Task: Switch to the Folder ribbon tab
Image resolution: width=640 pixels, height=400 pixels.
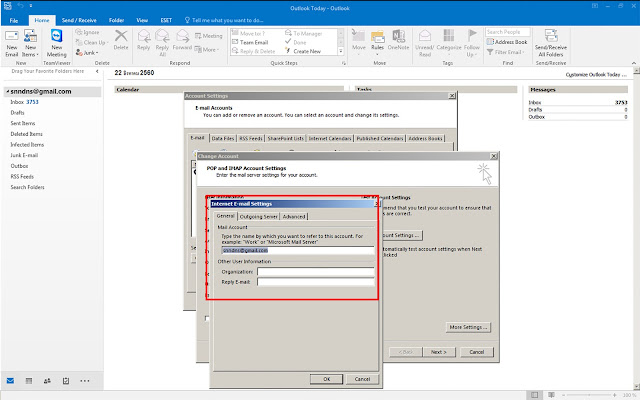Action: (116, 20)
